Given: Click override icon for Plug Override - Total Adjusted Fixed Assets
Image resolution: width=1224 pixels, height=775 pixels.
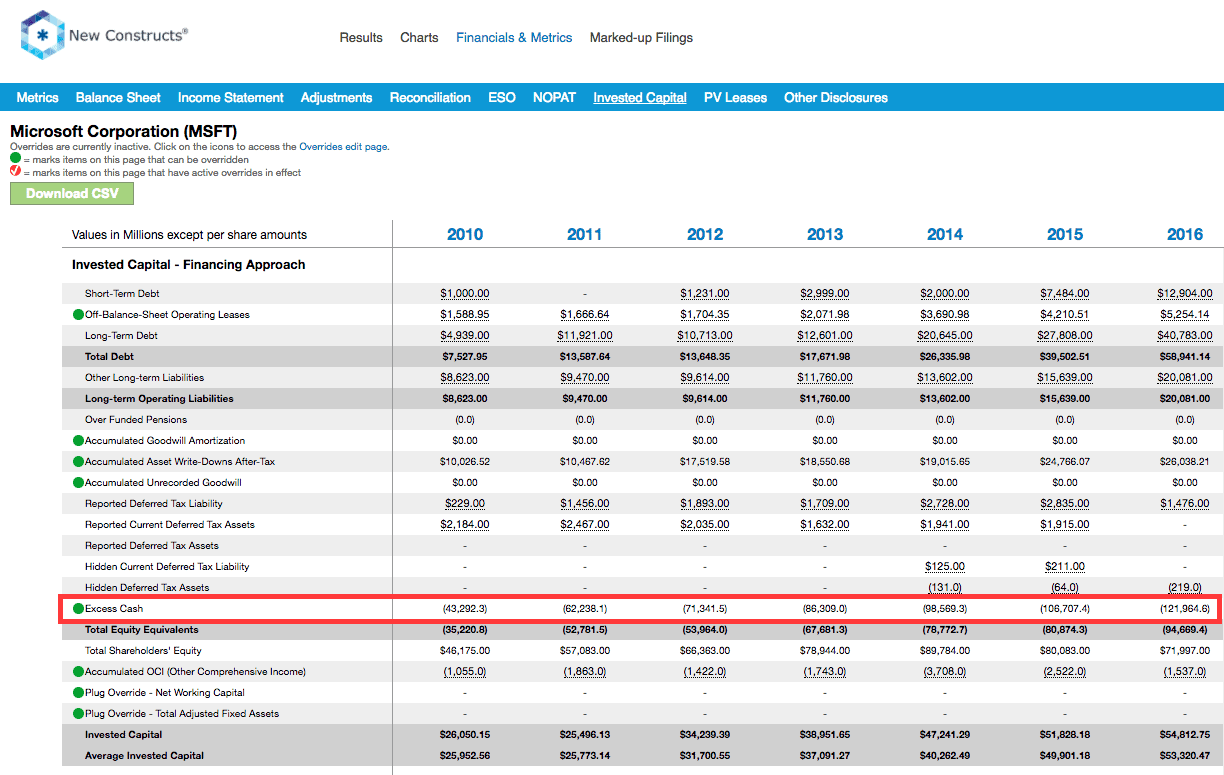Looking at the screenshot, I should [78, 714].
